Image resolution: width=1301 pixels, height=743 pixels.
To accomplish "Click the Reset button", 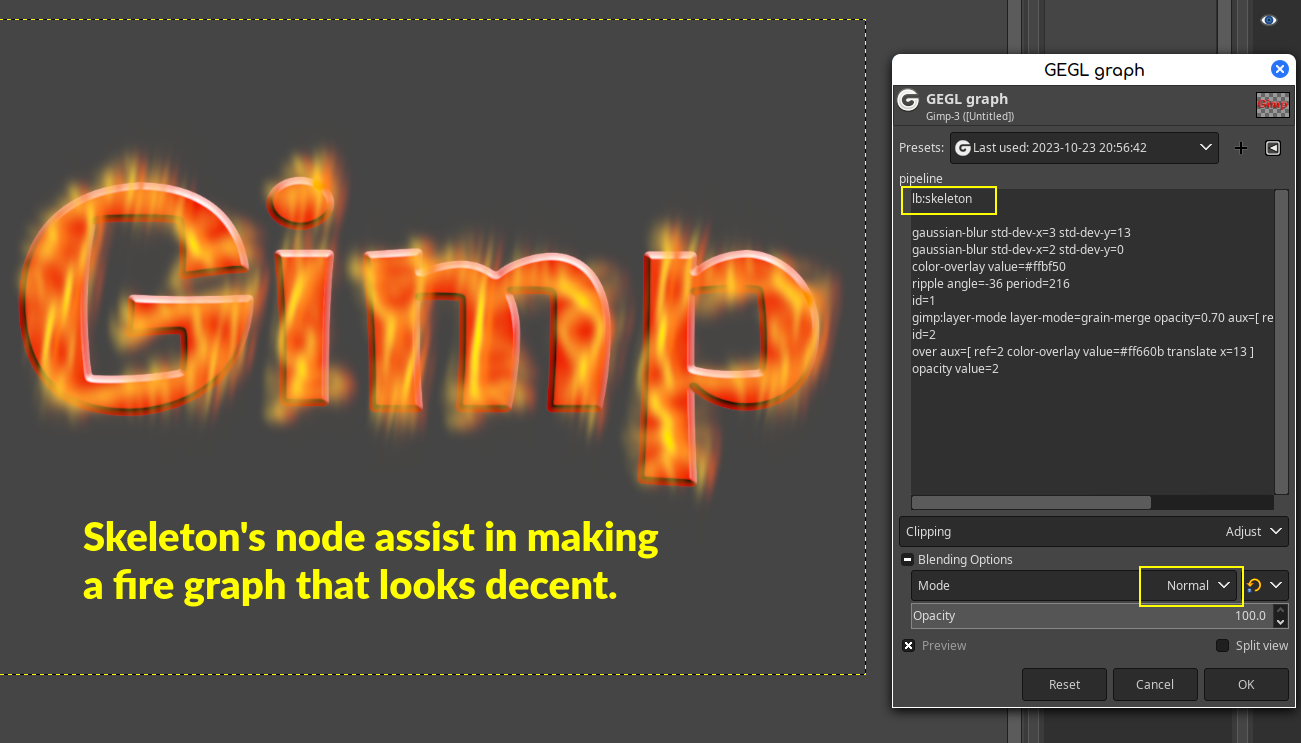I will (x=1064, y=685).
